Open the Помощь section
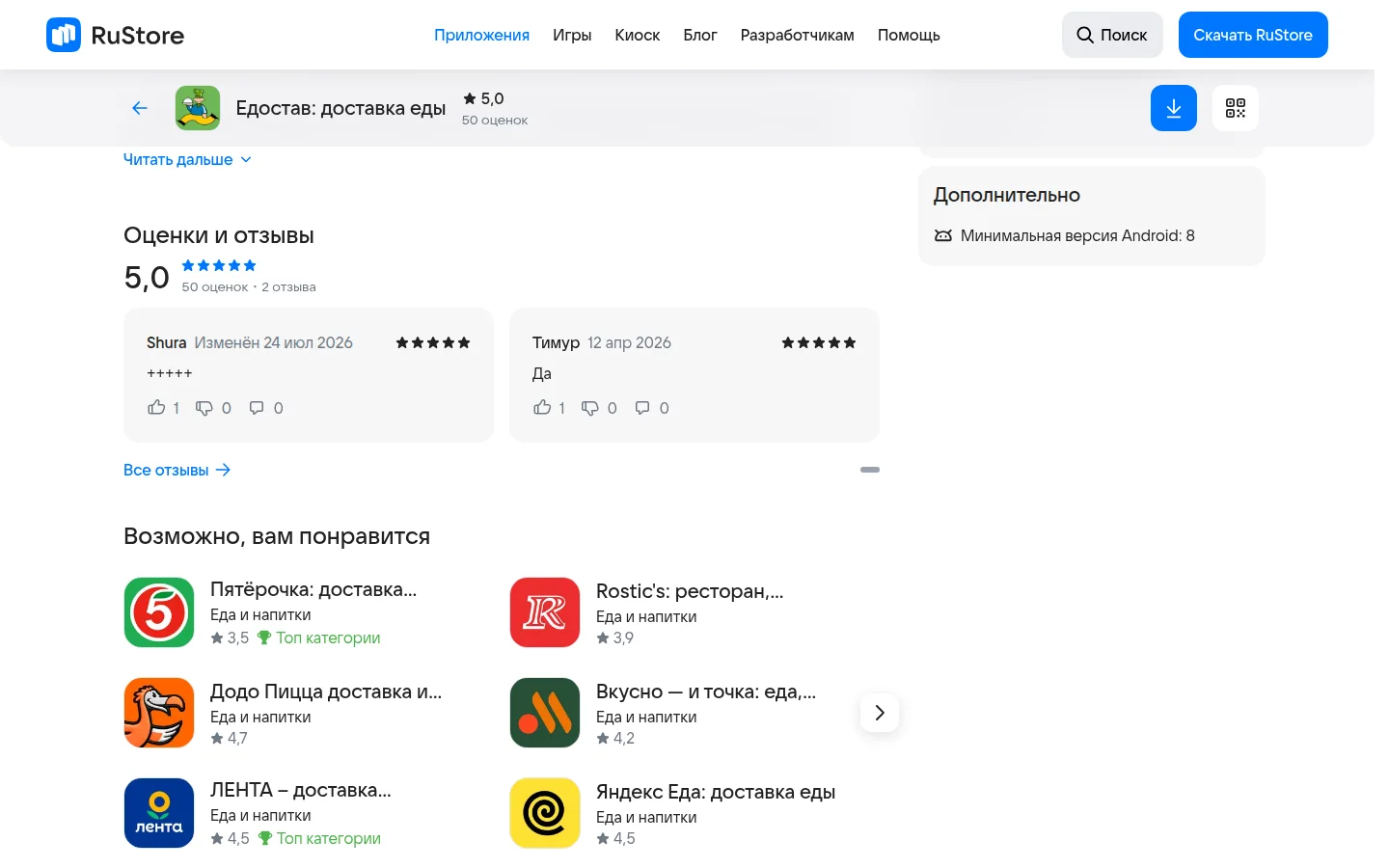Screen dimensions: 1389x868 click(x=909, y=35)
